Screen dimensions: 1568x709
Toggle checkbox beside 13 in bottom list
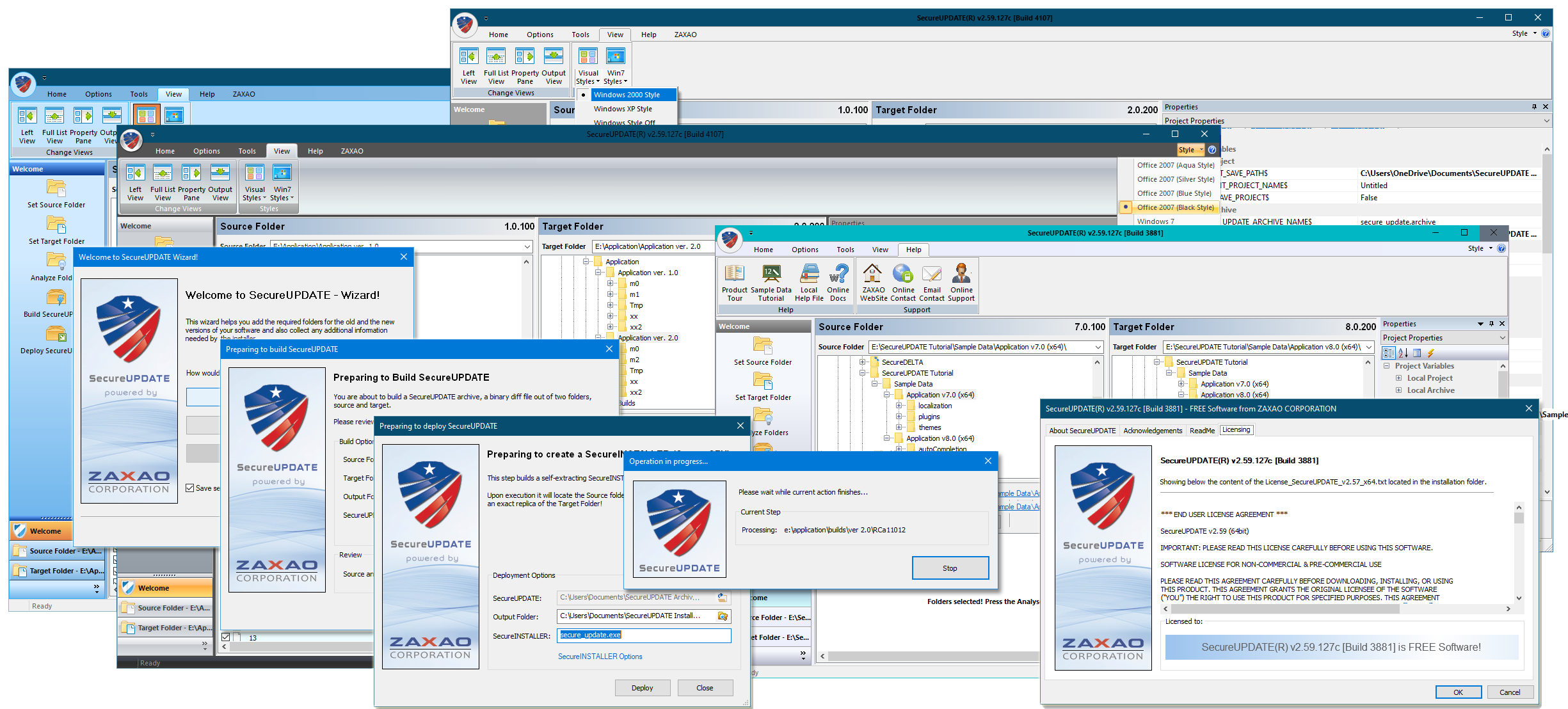pyautogui.click(x=225, y=637)
